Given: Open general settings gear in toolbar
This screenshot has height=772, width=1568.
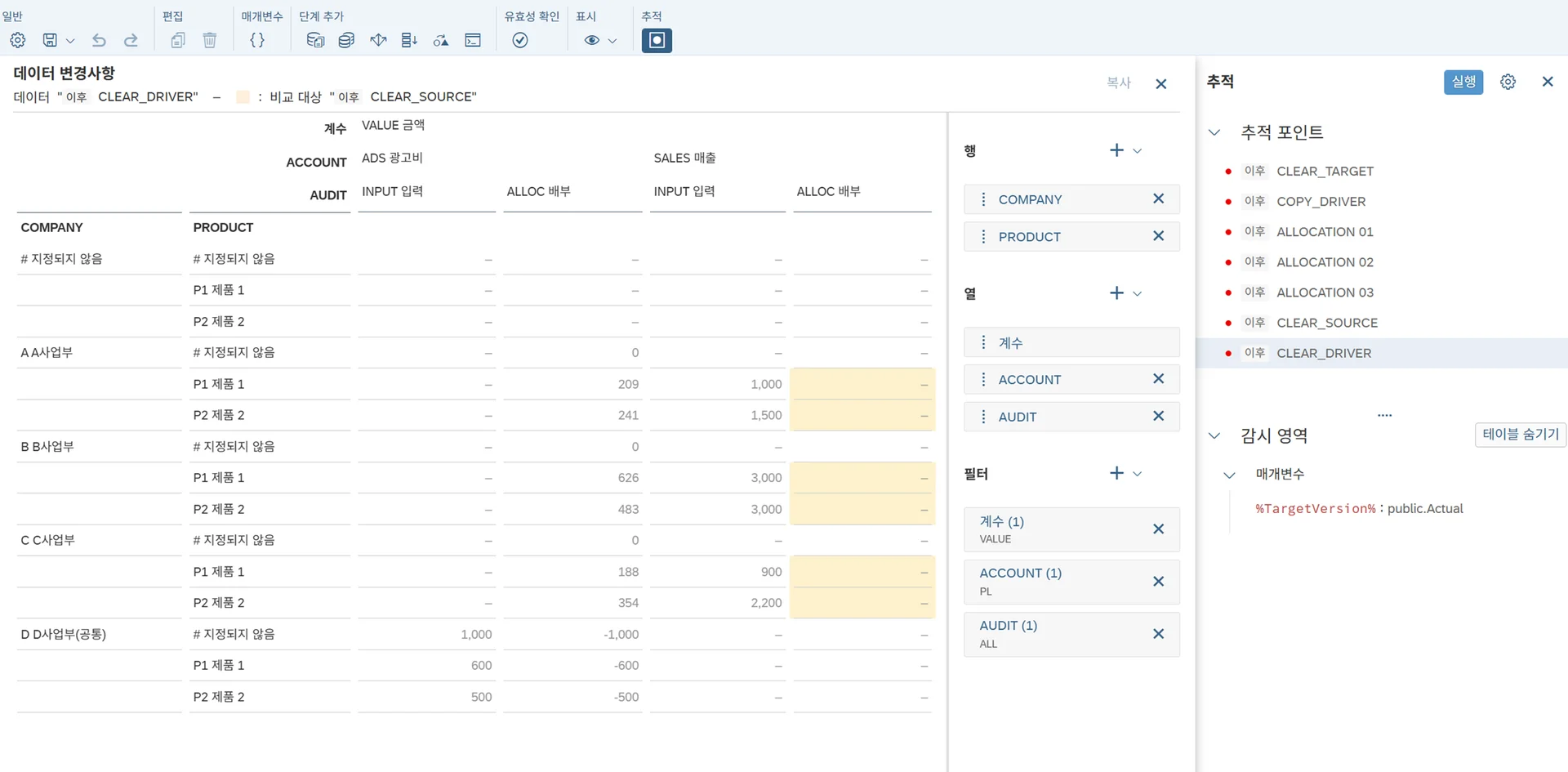Looking at the screenshot, I should click(17, 40).
